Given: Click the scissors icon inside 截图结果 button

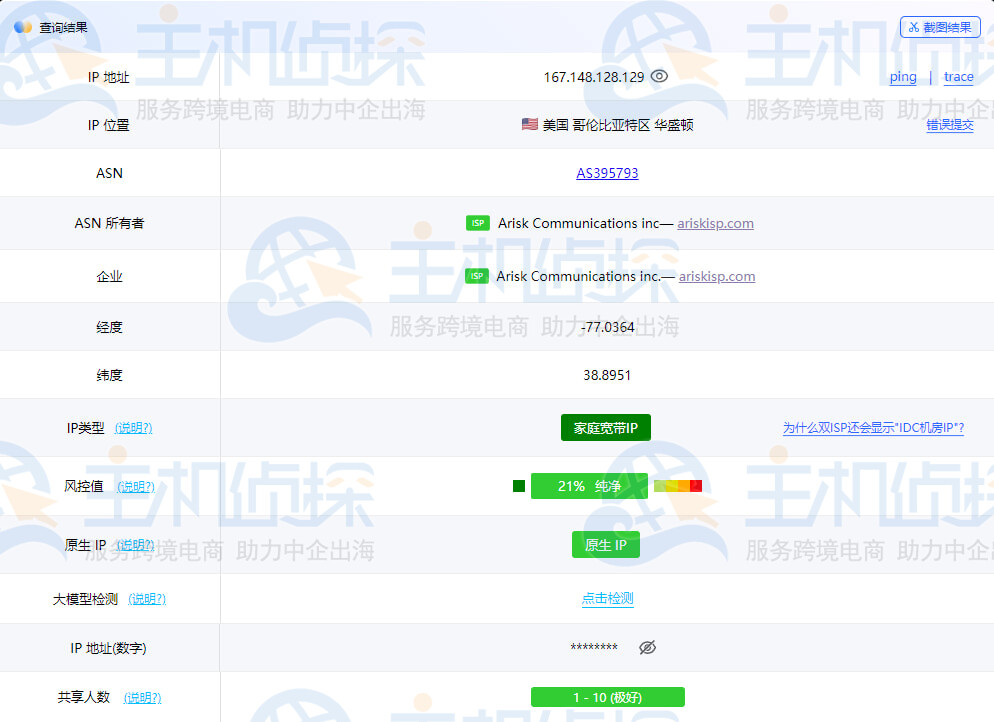Looking at the screenshot, I should (913, 27).
